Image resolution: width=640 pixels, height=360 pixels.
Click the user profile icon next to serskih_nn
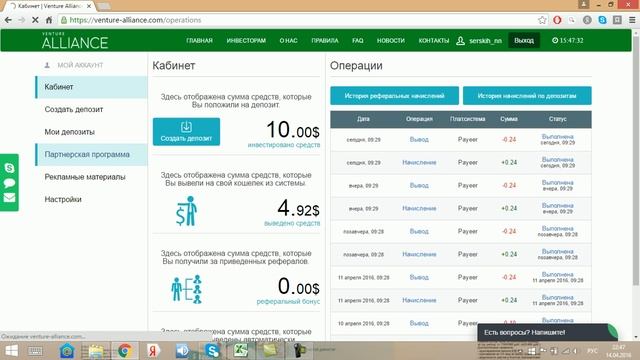click(x=460, y=41)
